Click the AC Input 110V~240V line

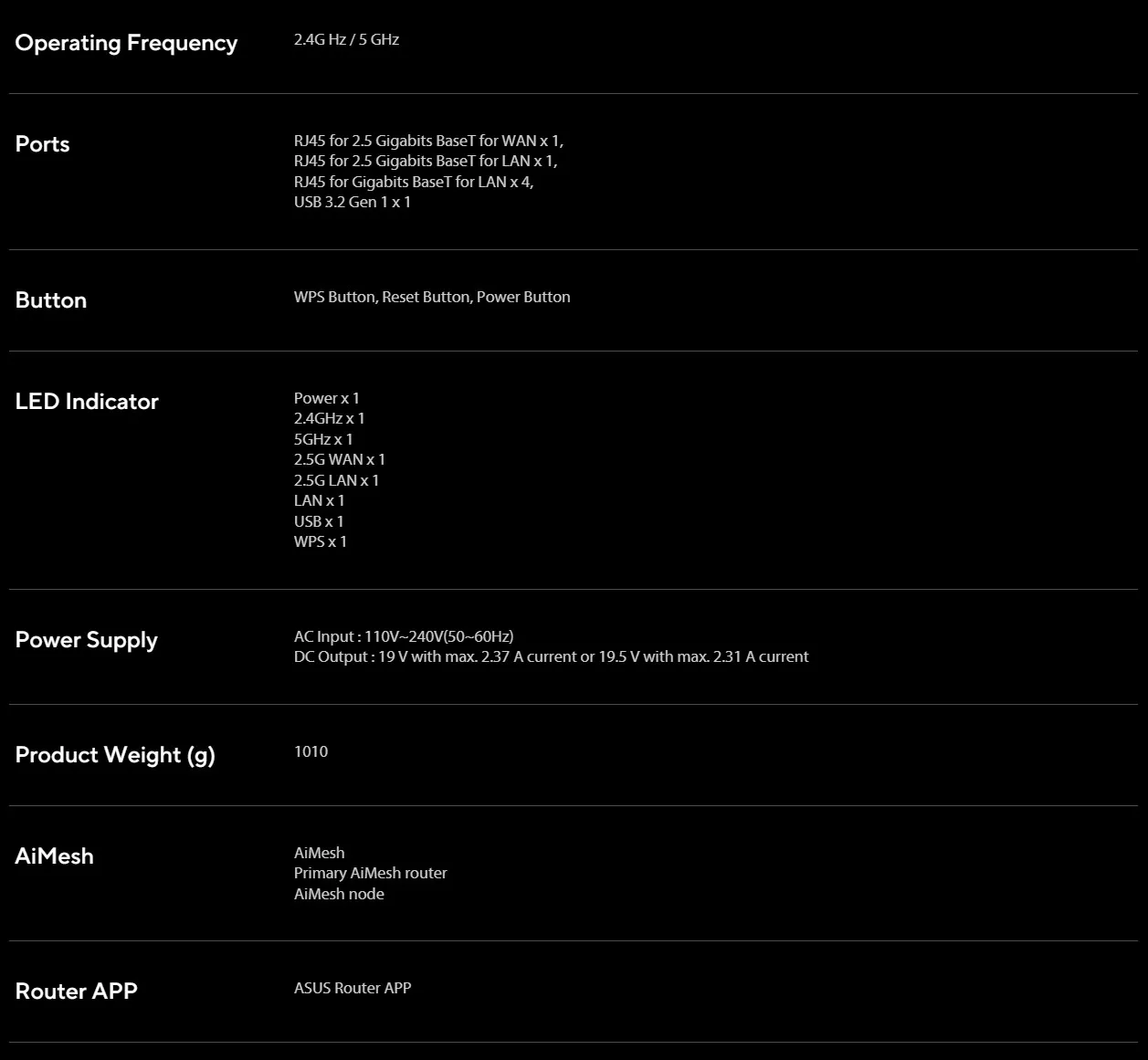pos(403,636)
